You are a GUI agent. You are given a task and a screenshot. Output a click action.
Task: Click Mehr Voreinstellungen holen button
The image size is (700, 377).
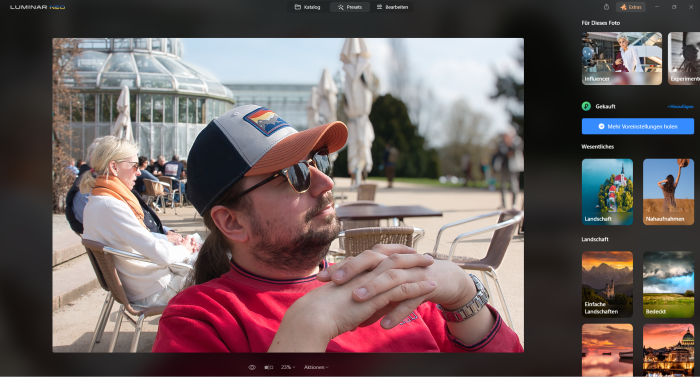tap(638, 126)
